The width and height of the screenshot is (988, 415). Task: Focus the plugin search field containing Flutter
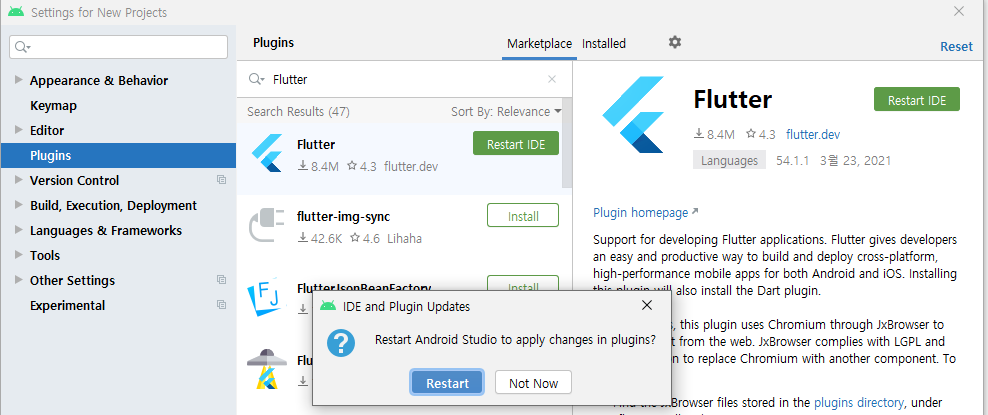(403, 79)
